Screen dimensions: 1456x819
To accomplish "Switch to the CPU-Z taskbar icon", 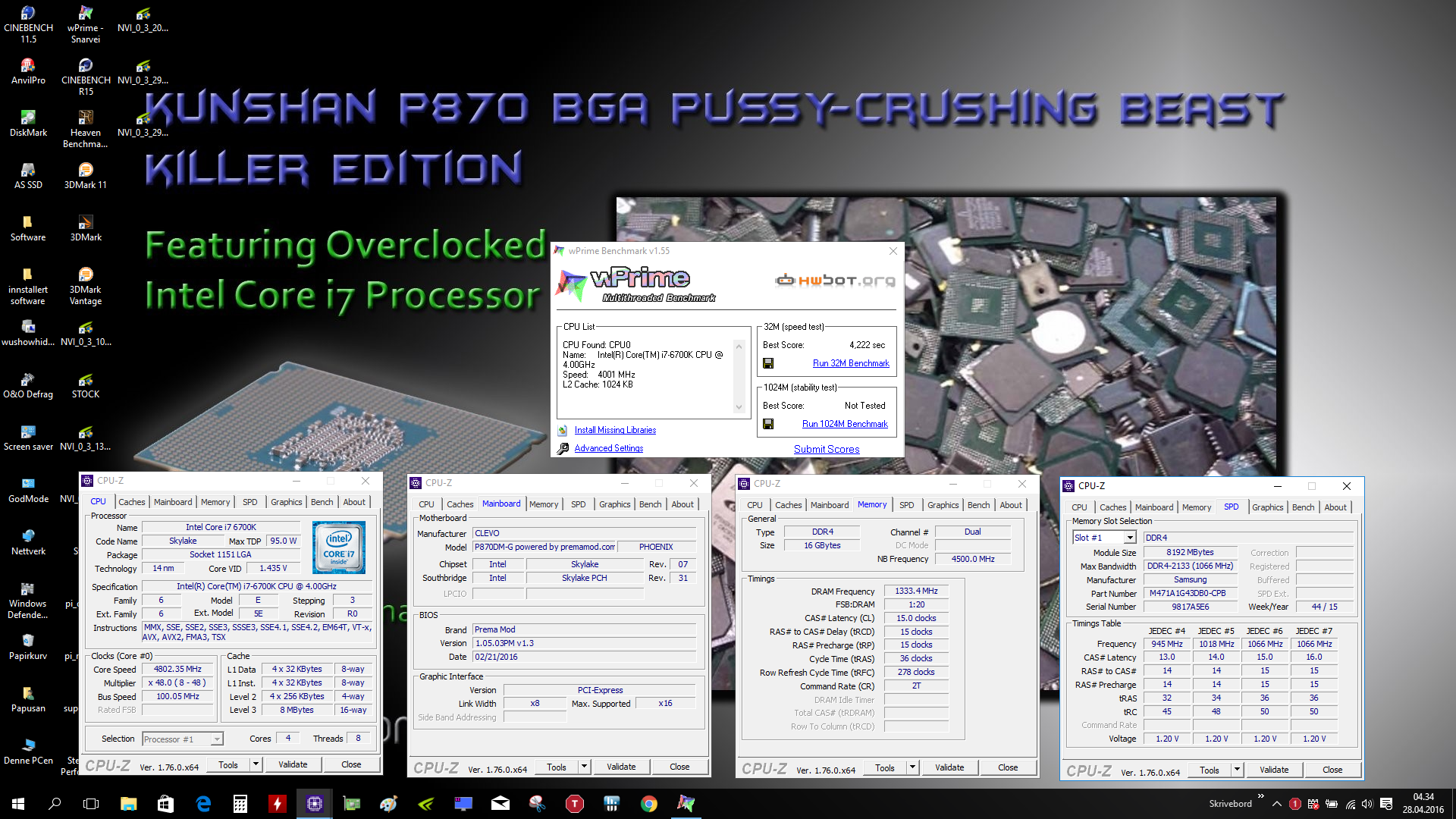I will tap(314, 804).
